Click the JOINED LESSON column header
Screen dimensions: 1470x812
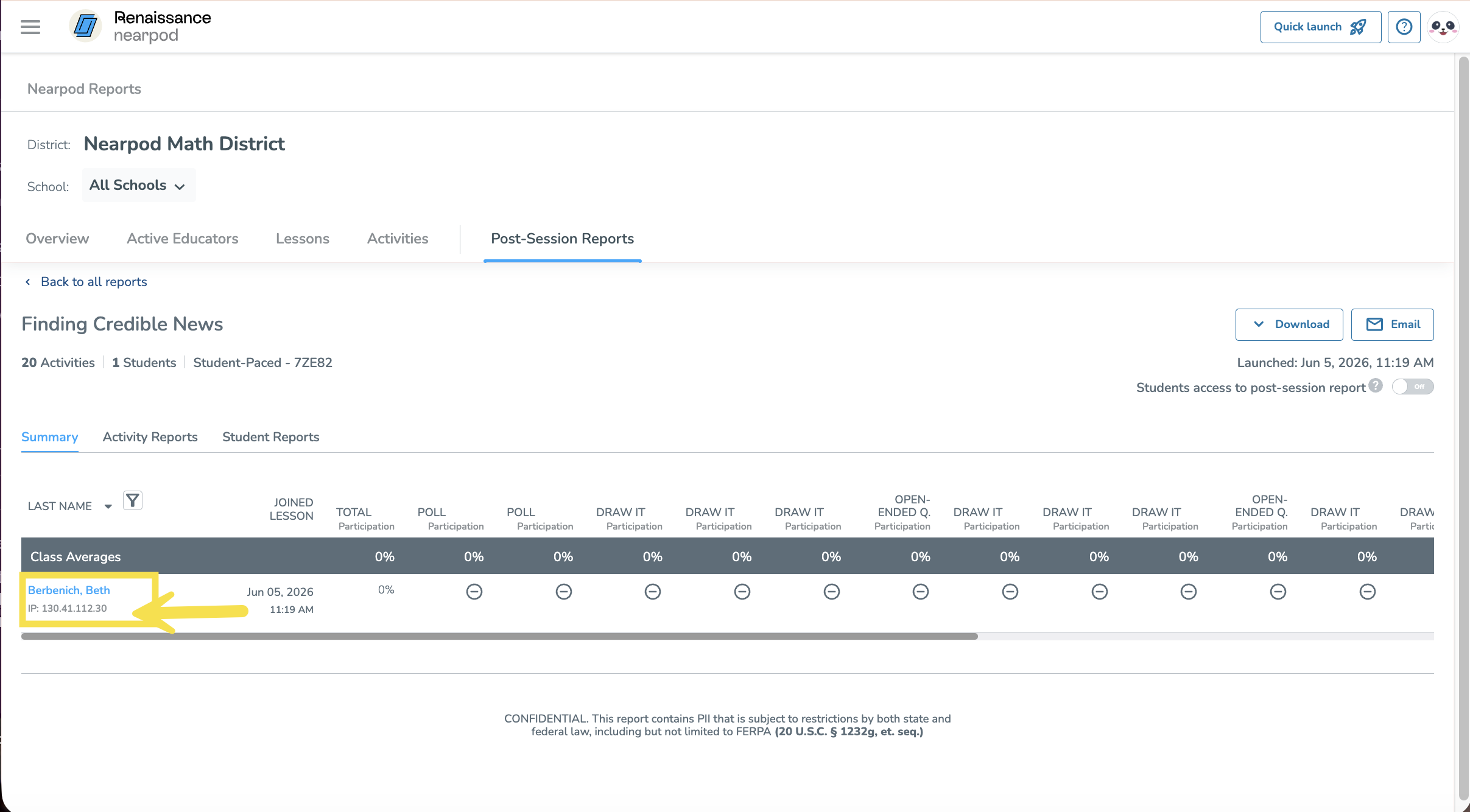[x=292, y=509]
